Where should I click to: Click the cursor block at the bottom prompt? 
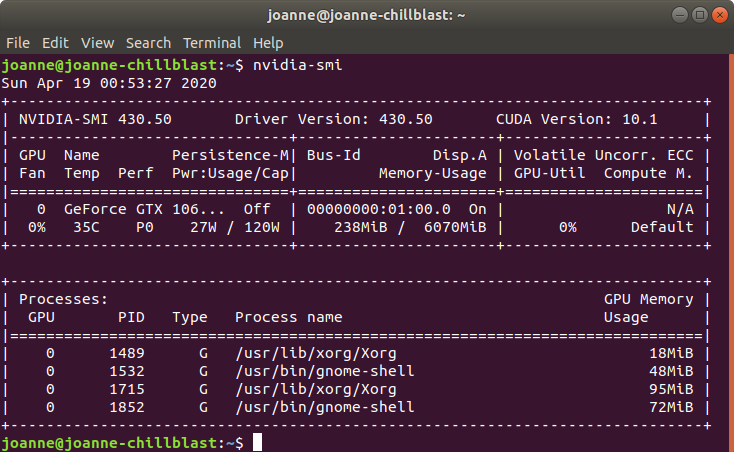coord(257,442)
